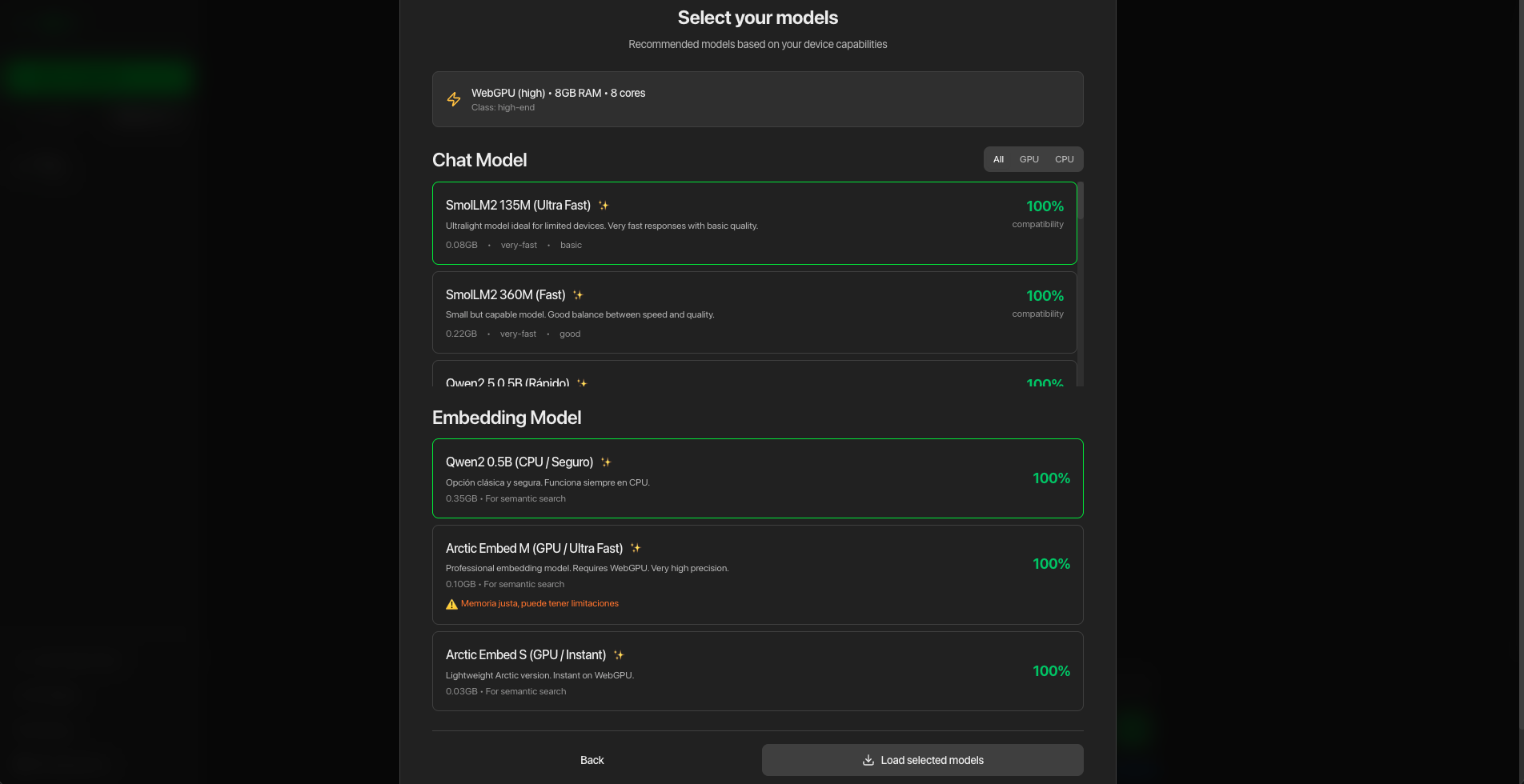Click the sparkle icon beside Arctic Embed M

point(636,548)
